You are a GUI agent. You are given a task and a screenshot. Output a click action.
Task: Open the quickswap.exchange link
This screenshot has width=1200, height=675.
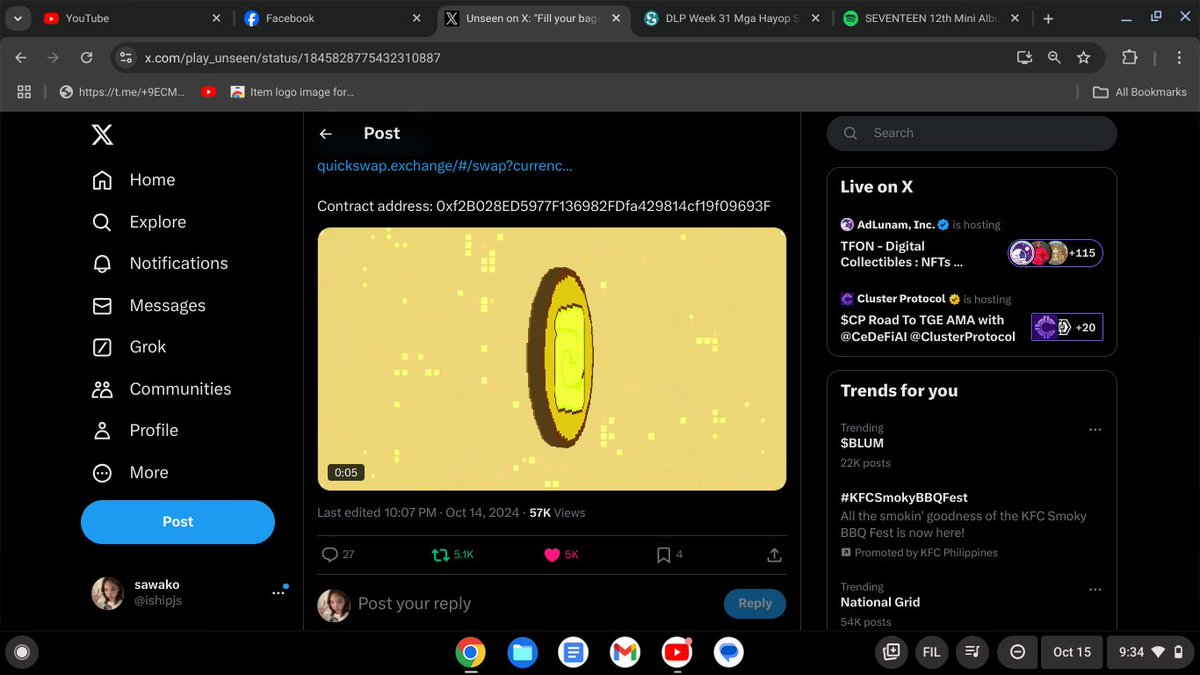pyautogui.click(x=445, y=166)
